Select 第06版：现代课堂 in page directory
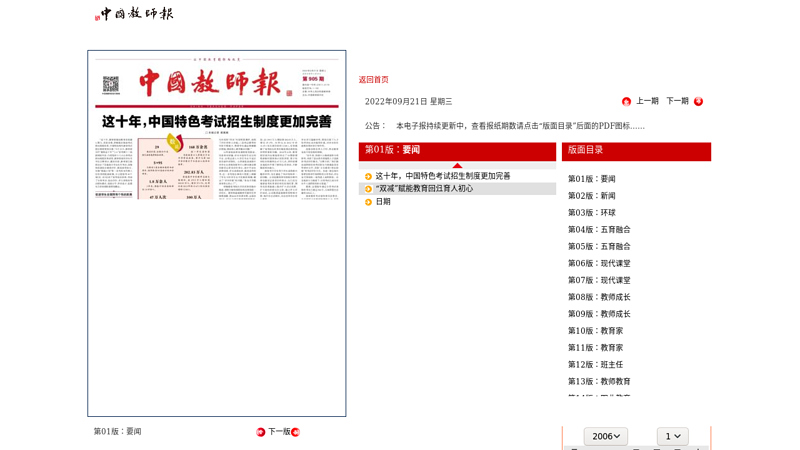The height and width of the screenshot is (450, 800). [x=599, y=263]
